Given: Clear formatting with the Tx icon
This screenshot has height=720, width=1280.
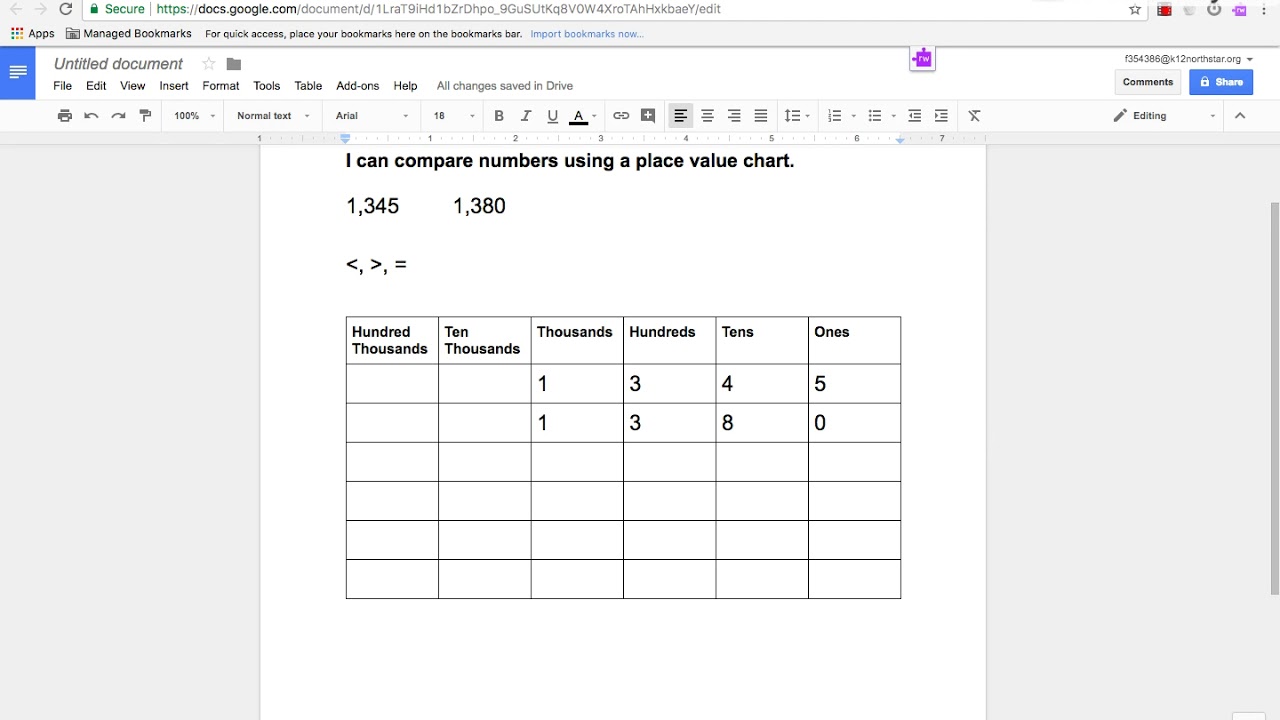Looking at the screenshot, I should (974, 116).
